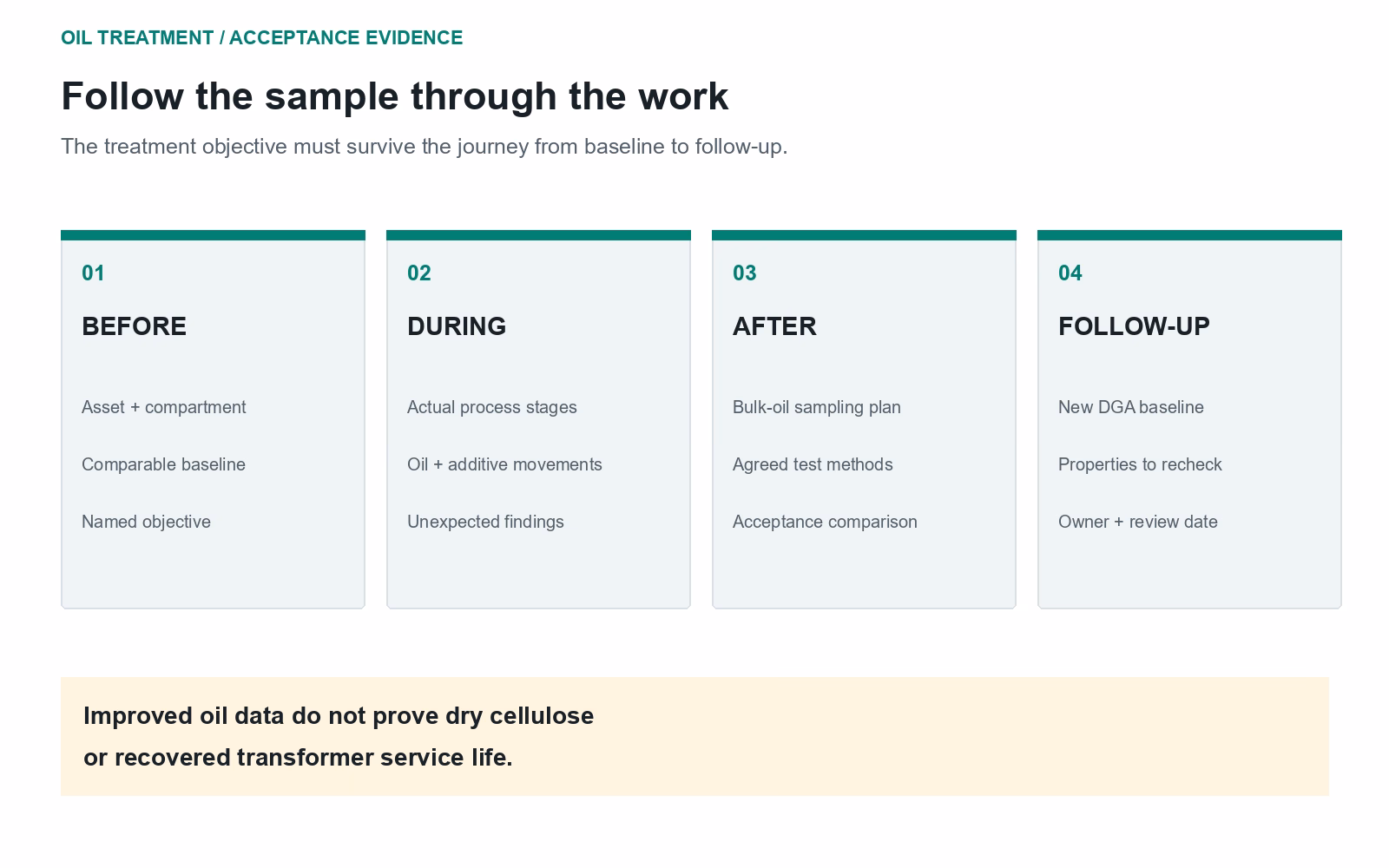Select 'Unexpected findings' text

[x=485, y=522]
